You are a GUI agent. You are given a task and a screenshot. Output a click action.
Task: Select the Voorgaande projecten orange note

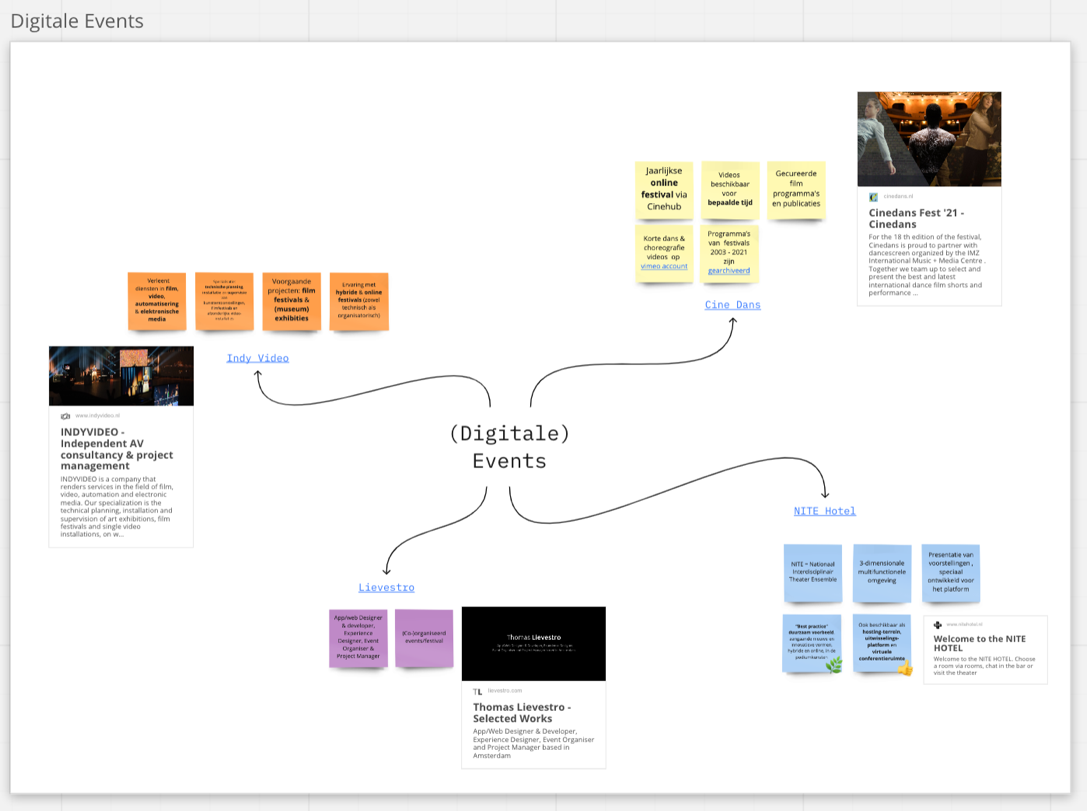292,302
